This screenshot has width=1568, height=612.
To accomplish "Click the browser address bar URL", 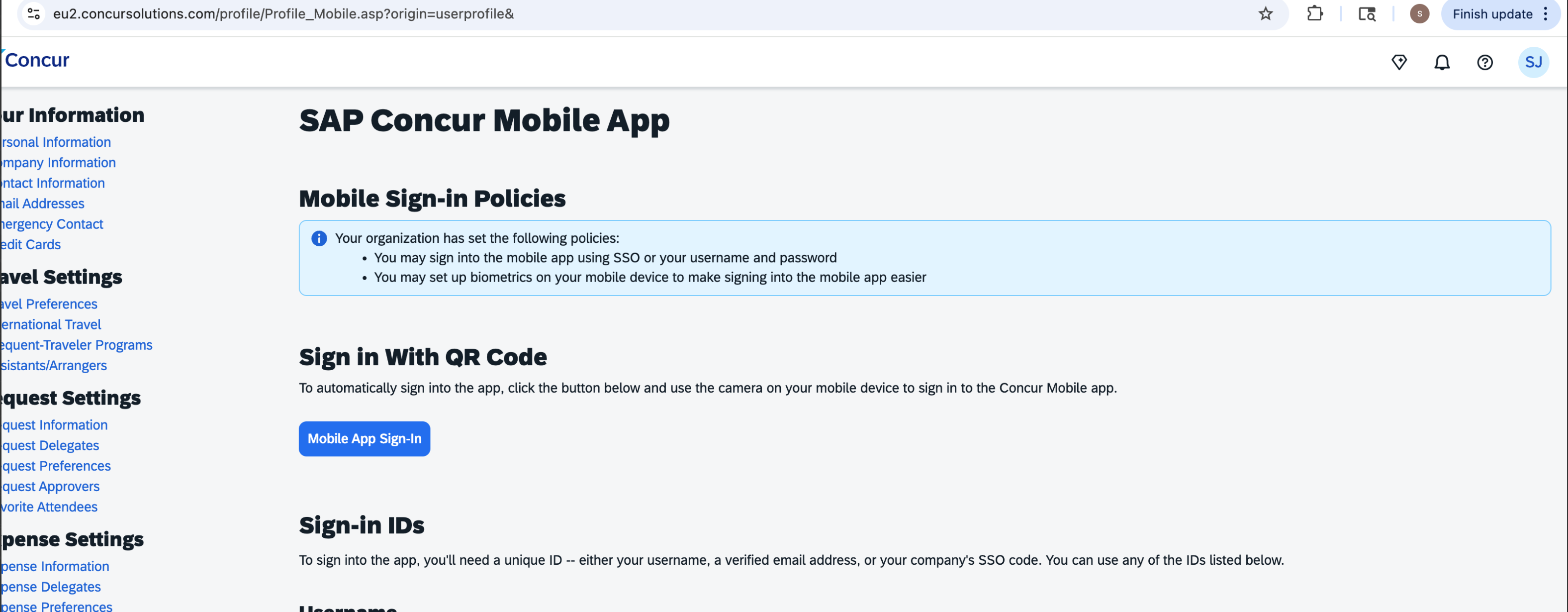I will pos(283,13).
